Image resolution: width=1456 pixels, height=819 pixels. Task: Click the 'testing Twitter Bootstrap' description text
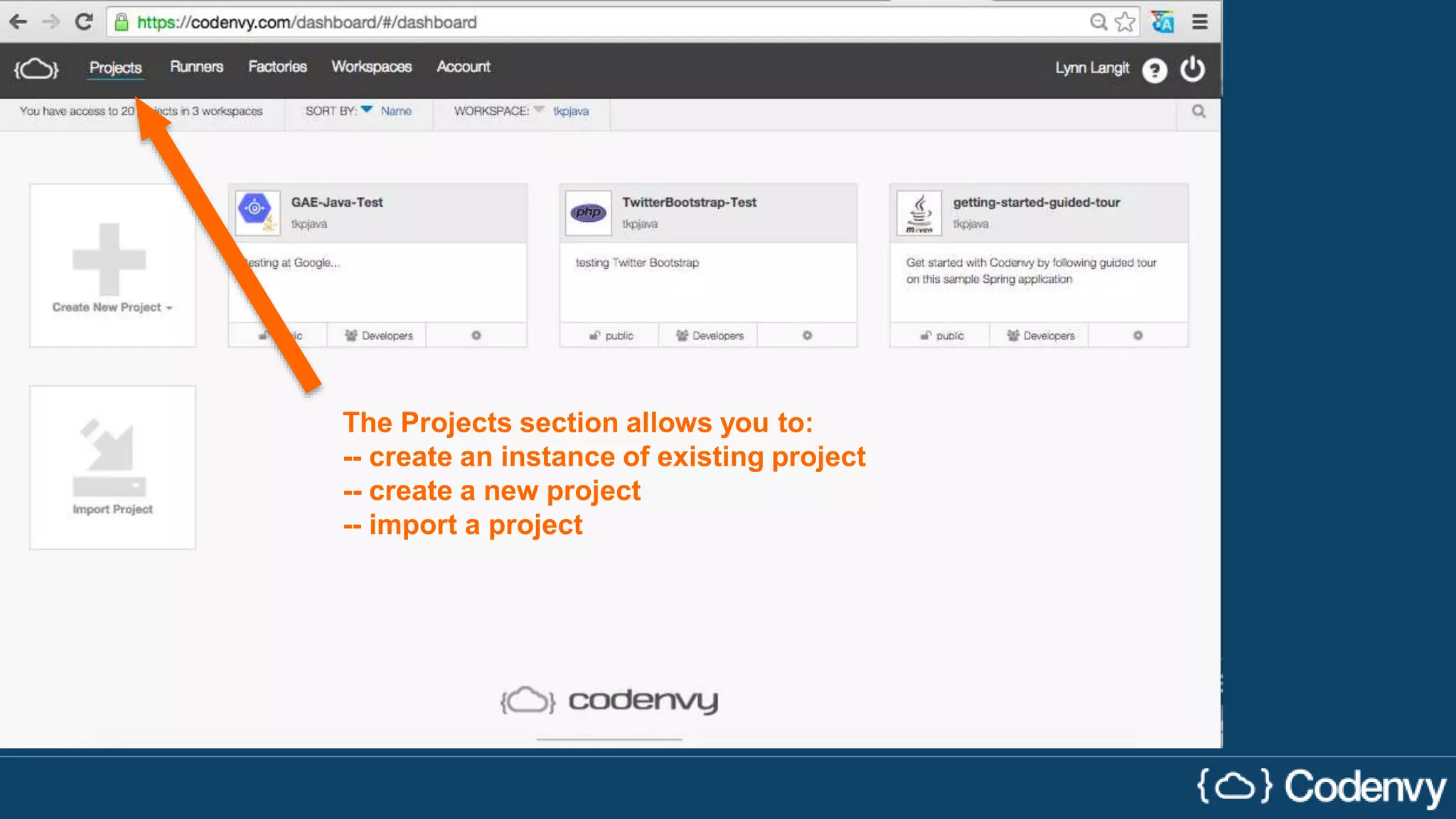coord(637,262)
